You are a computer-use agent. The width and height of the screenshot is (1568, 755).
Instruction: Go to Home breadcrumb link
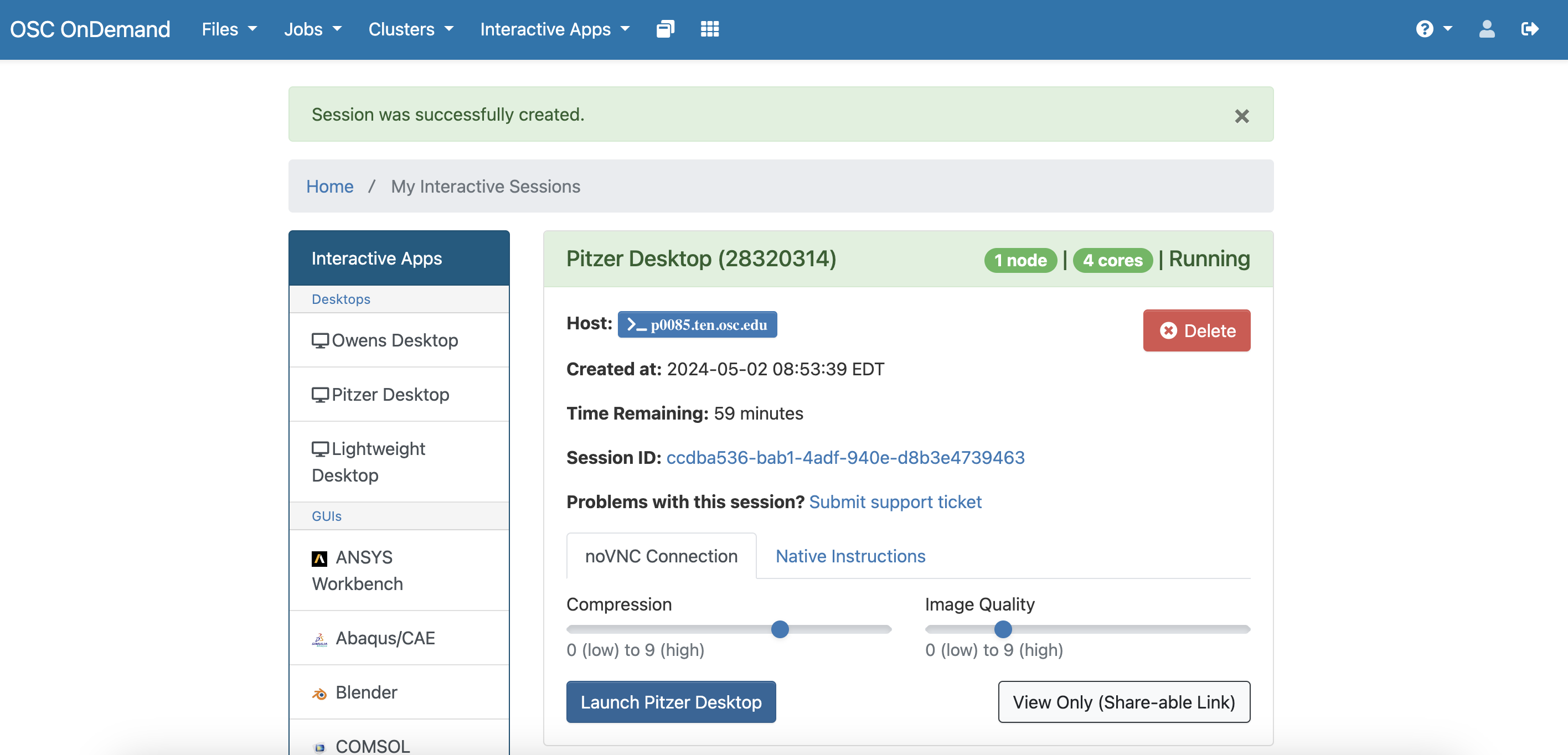pyautogui.click(x=329, y=186)
